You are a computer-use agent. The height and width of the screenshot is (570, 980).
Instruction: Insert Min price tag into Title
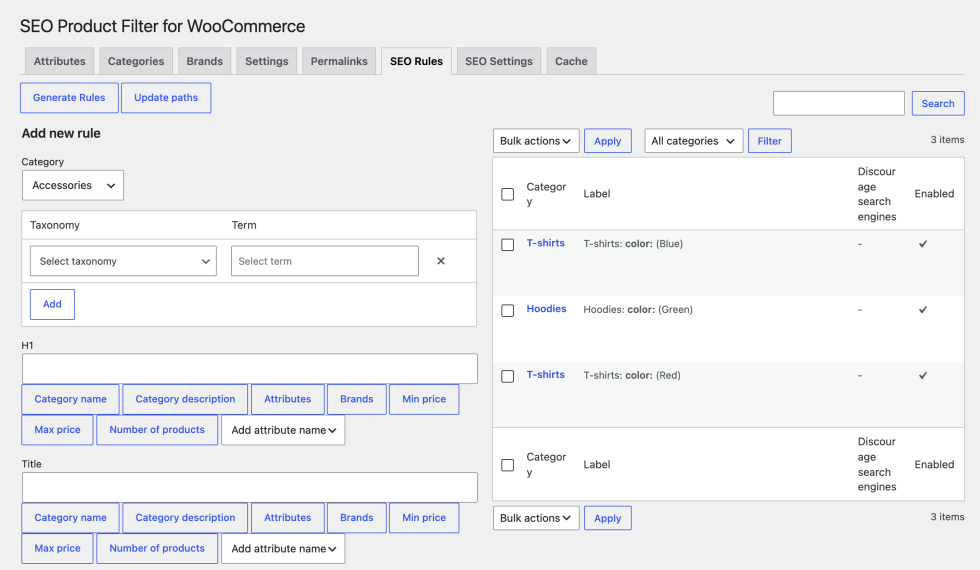(424, 518)
